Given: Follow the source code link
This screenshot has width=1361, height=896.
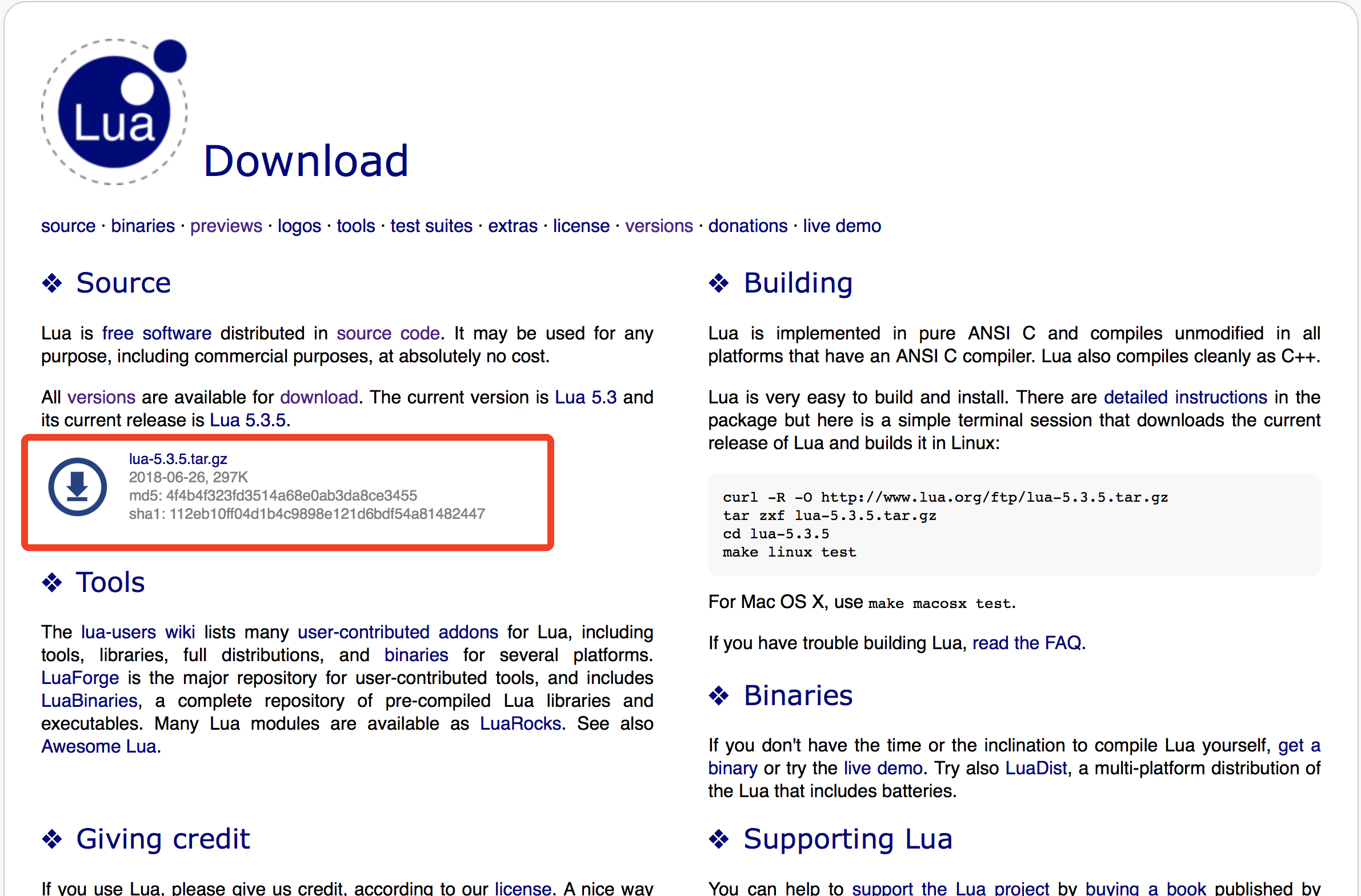Looking at the screenshot, I should (389, 333).
